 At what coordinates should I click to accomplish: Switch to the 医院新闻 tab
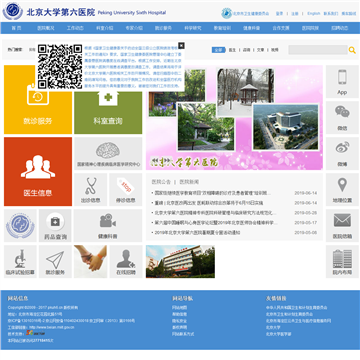189,182
